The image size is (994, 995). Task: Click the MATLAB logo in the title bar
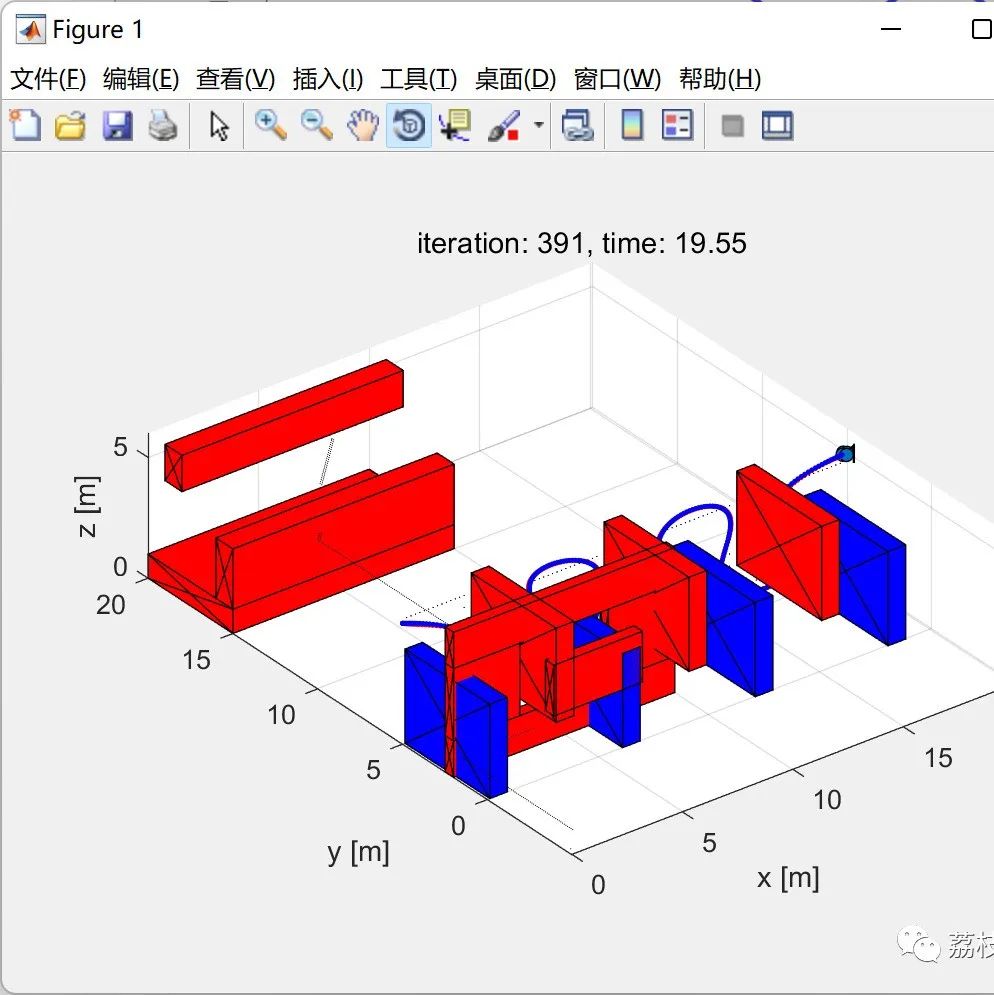[30, 29]
